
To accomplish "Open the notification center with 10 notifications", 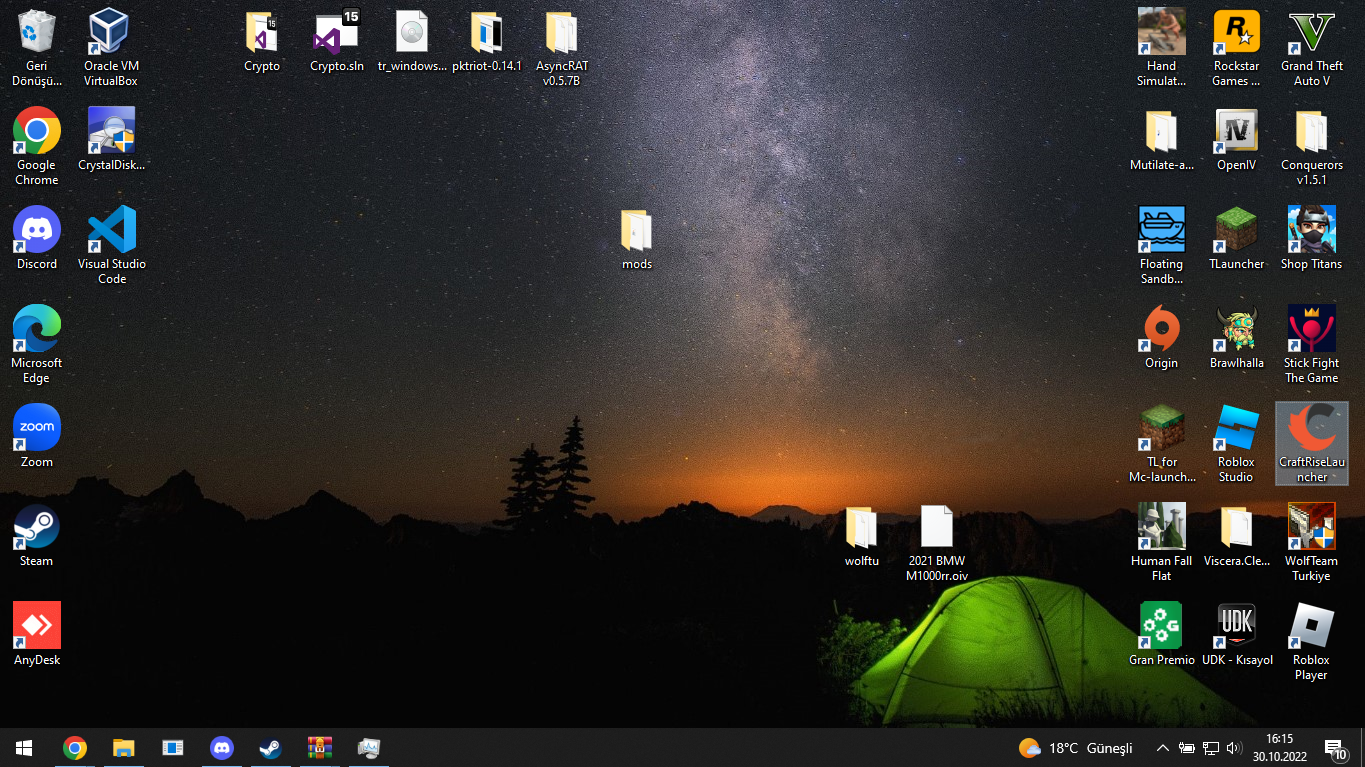I will coord(1336,748).
